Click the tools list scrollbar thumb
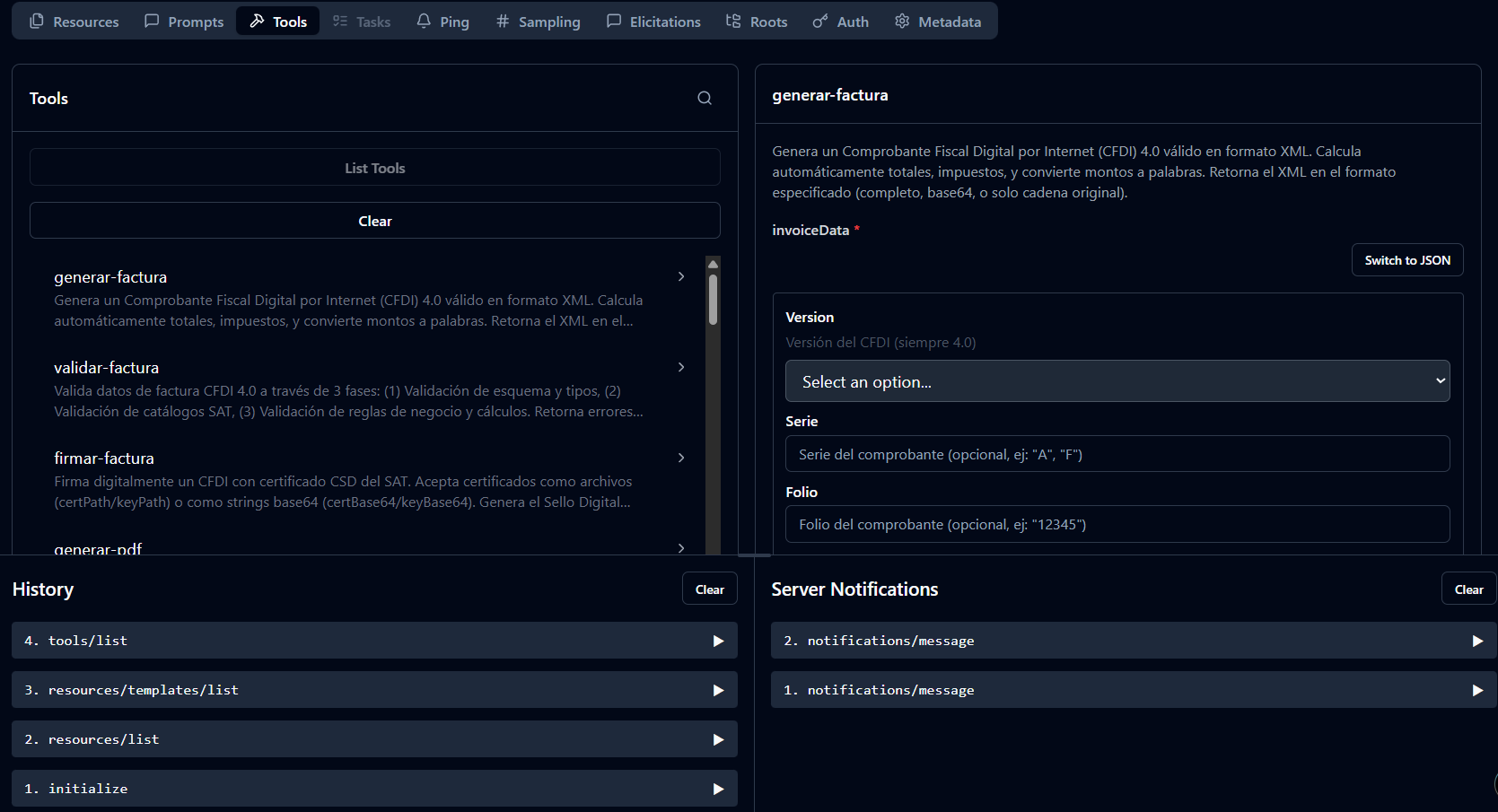 tap(713, 299)
